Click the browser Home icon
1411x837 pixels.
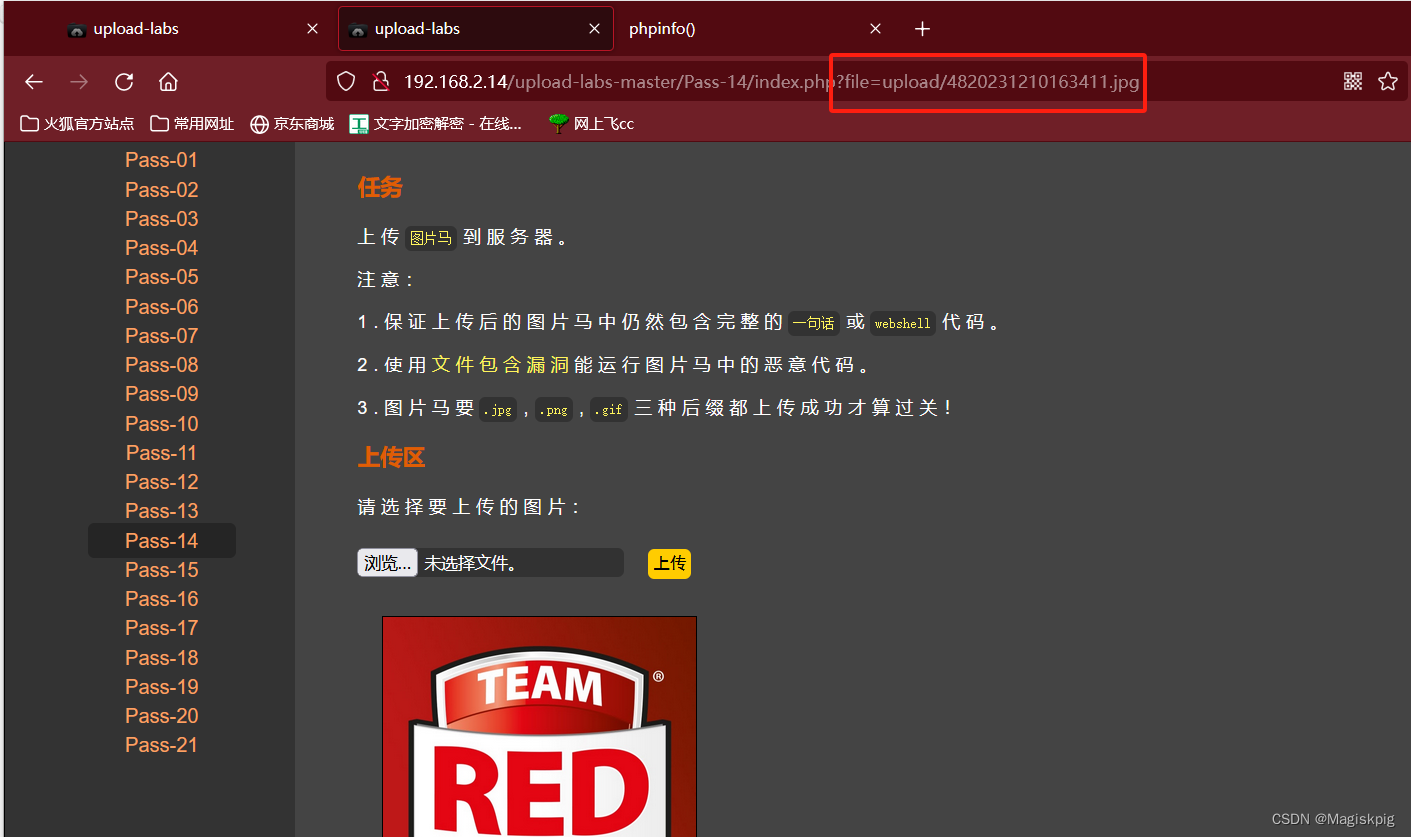167,82
